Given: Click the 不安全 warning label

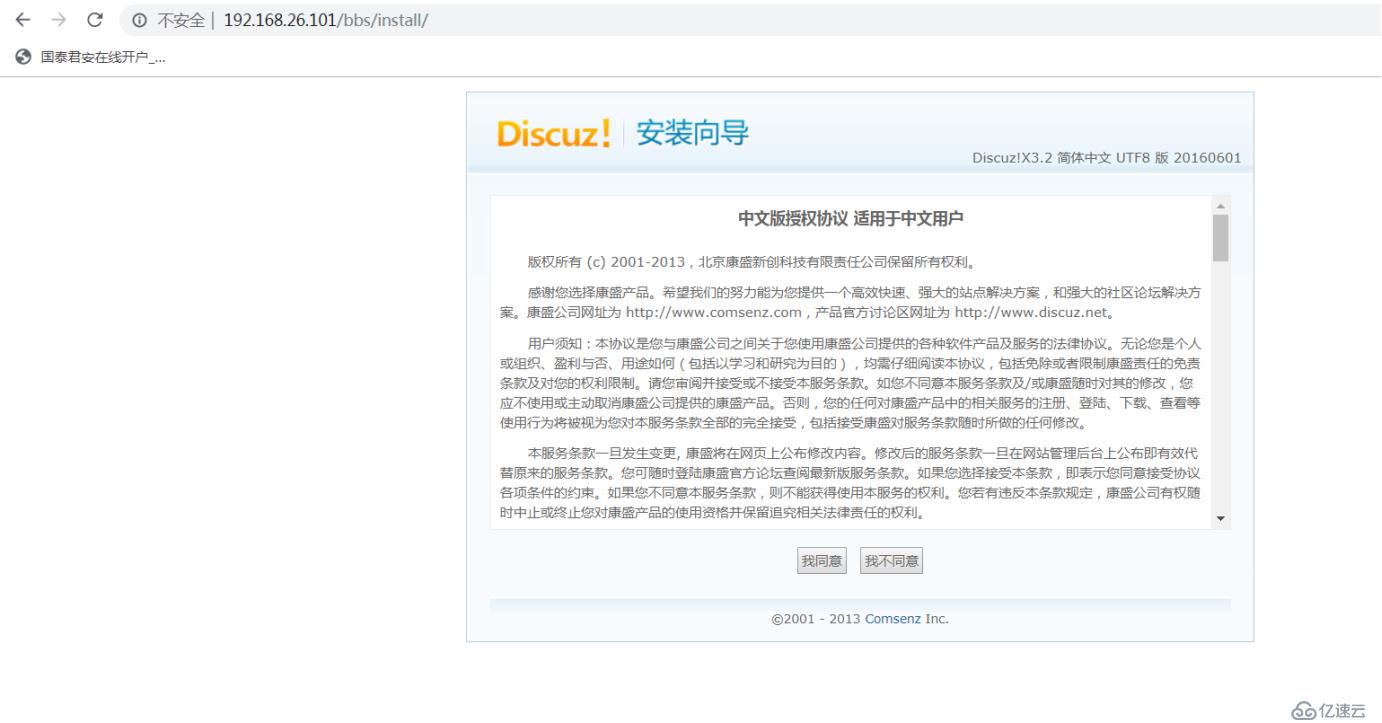Looking at the screenshot, I should tap(181, 20).
